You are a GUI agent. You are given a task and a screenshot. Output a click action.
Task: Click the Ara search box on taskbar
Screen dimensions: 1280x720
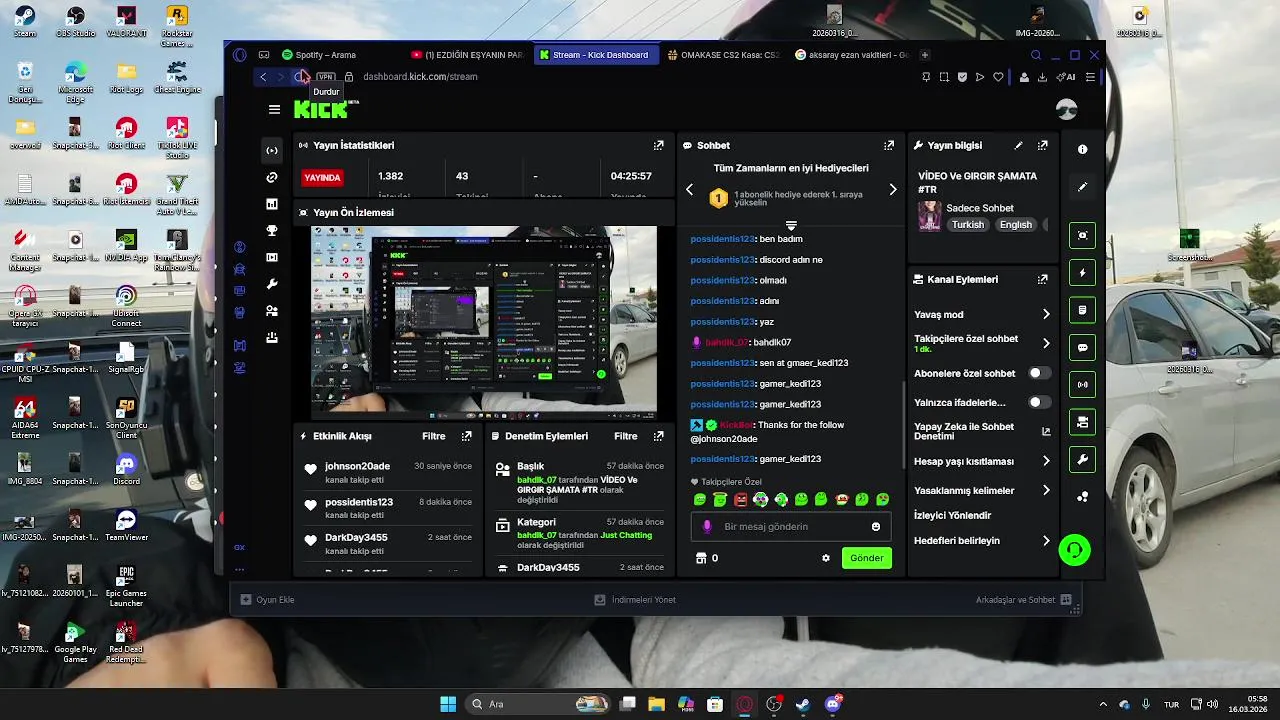(x=540, y=704)
